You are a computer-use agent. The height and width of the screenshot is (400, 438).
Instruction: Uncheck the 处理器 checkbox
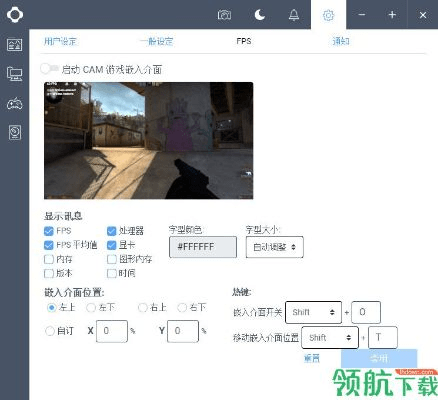point(111,231)
